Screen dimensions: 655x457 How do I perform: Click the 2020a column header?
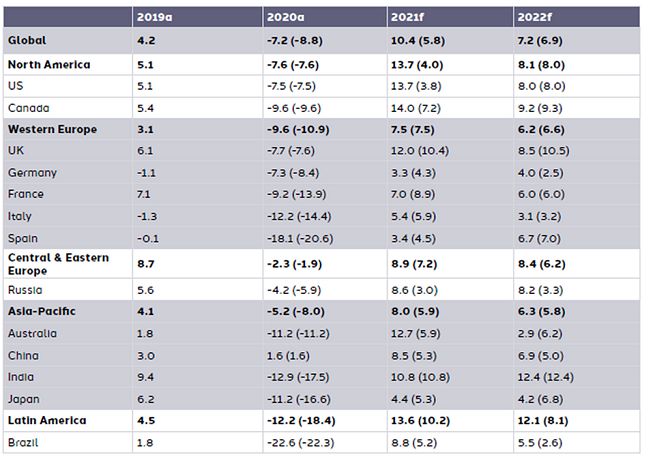pos(284,16)
